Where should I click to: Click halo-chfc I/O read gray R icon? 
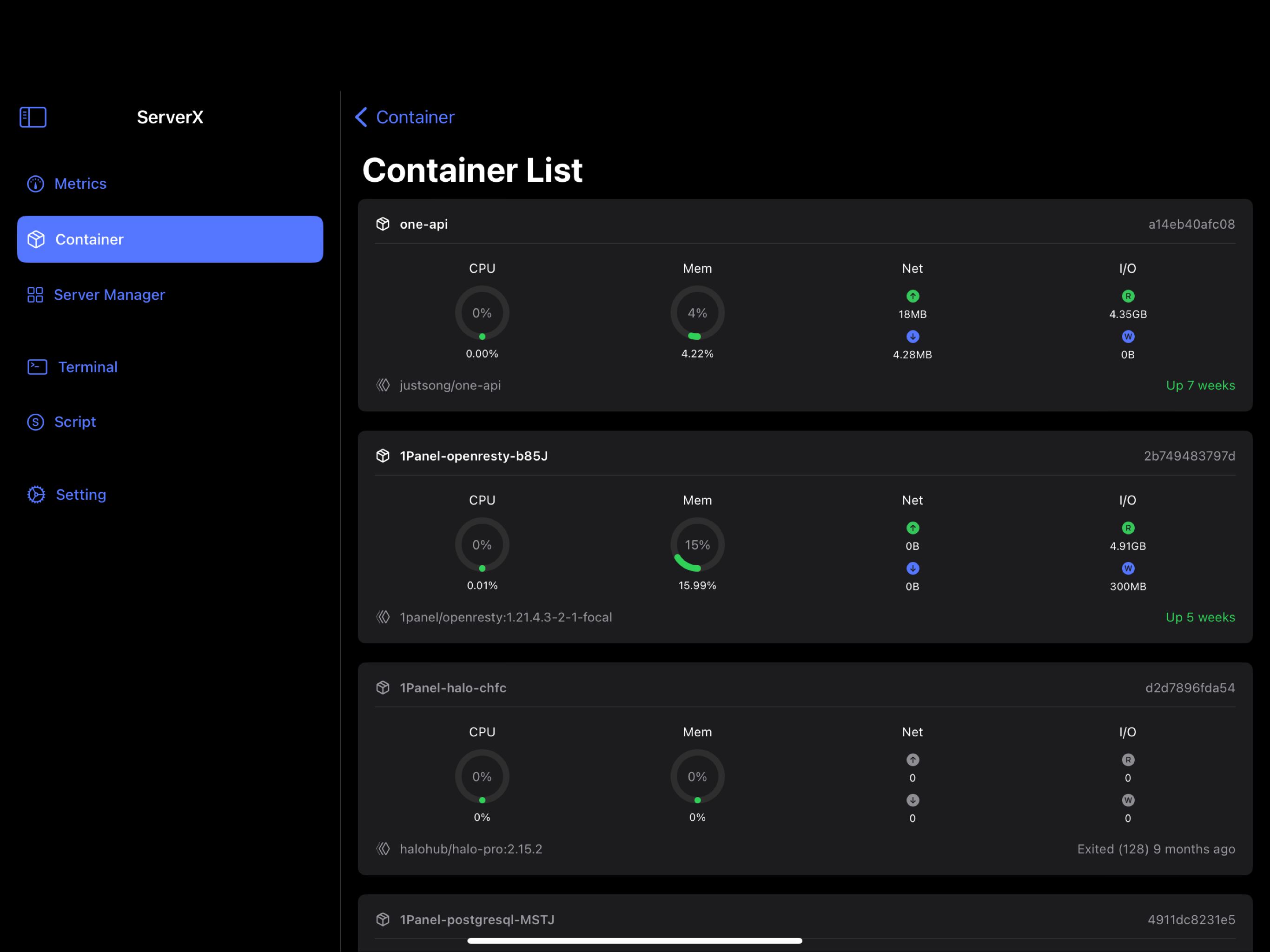[x=1128, y=760]
